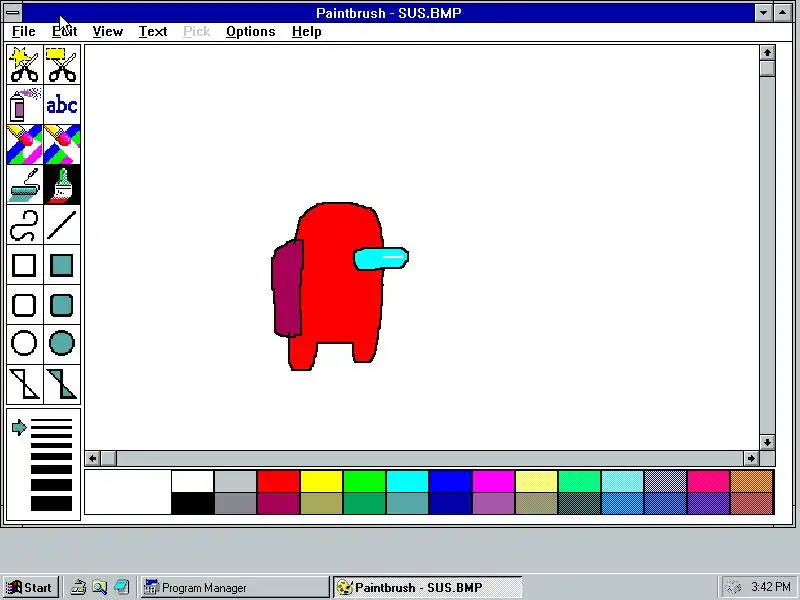
Task: Open the Edit menu
Action: [x=64, y=32]
